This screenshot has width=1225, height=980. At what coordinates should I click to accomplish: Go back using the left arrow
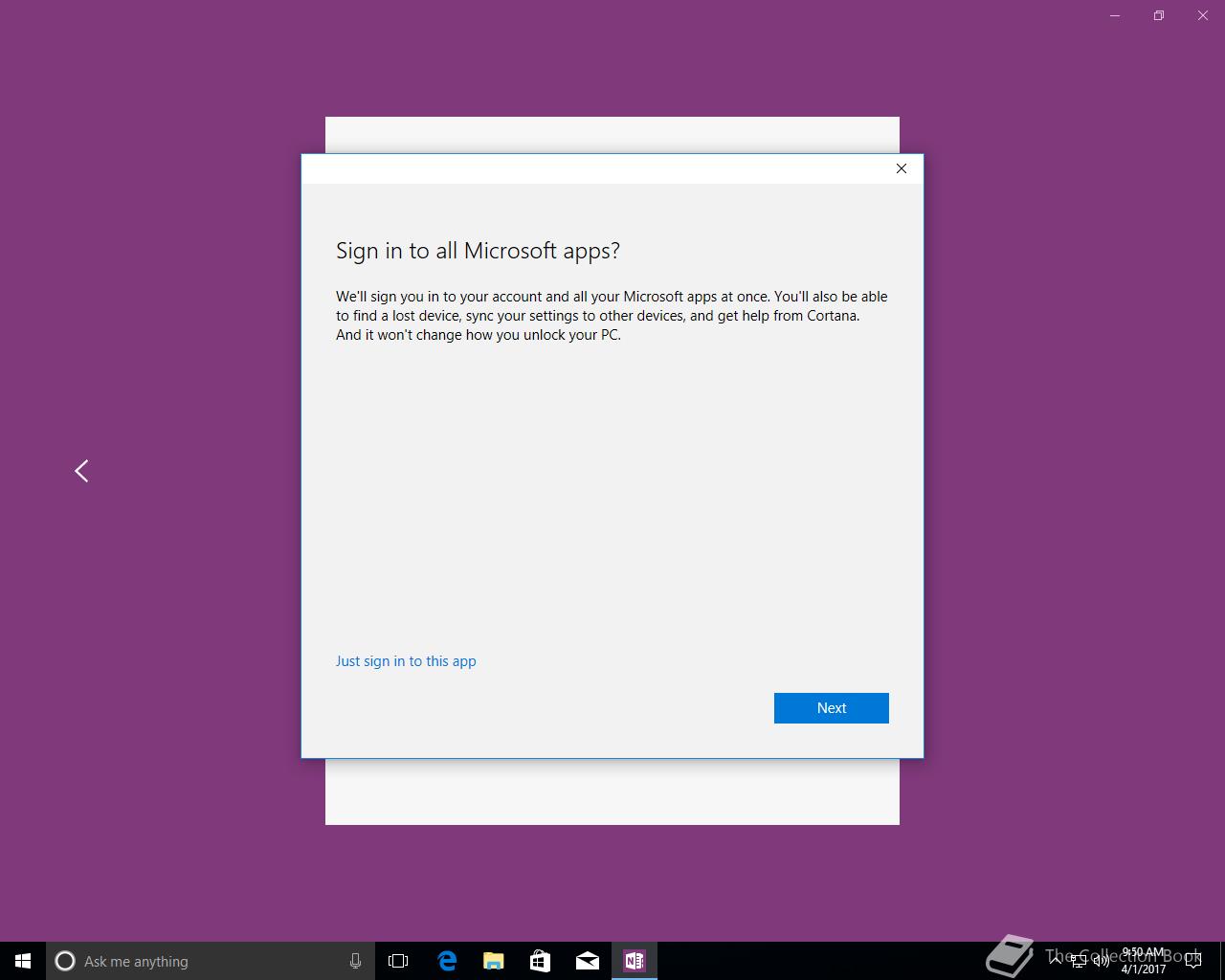(81, 471)
